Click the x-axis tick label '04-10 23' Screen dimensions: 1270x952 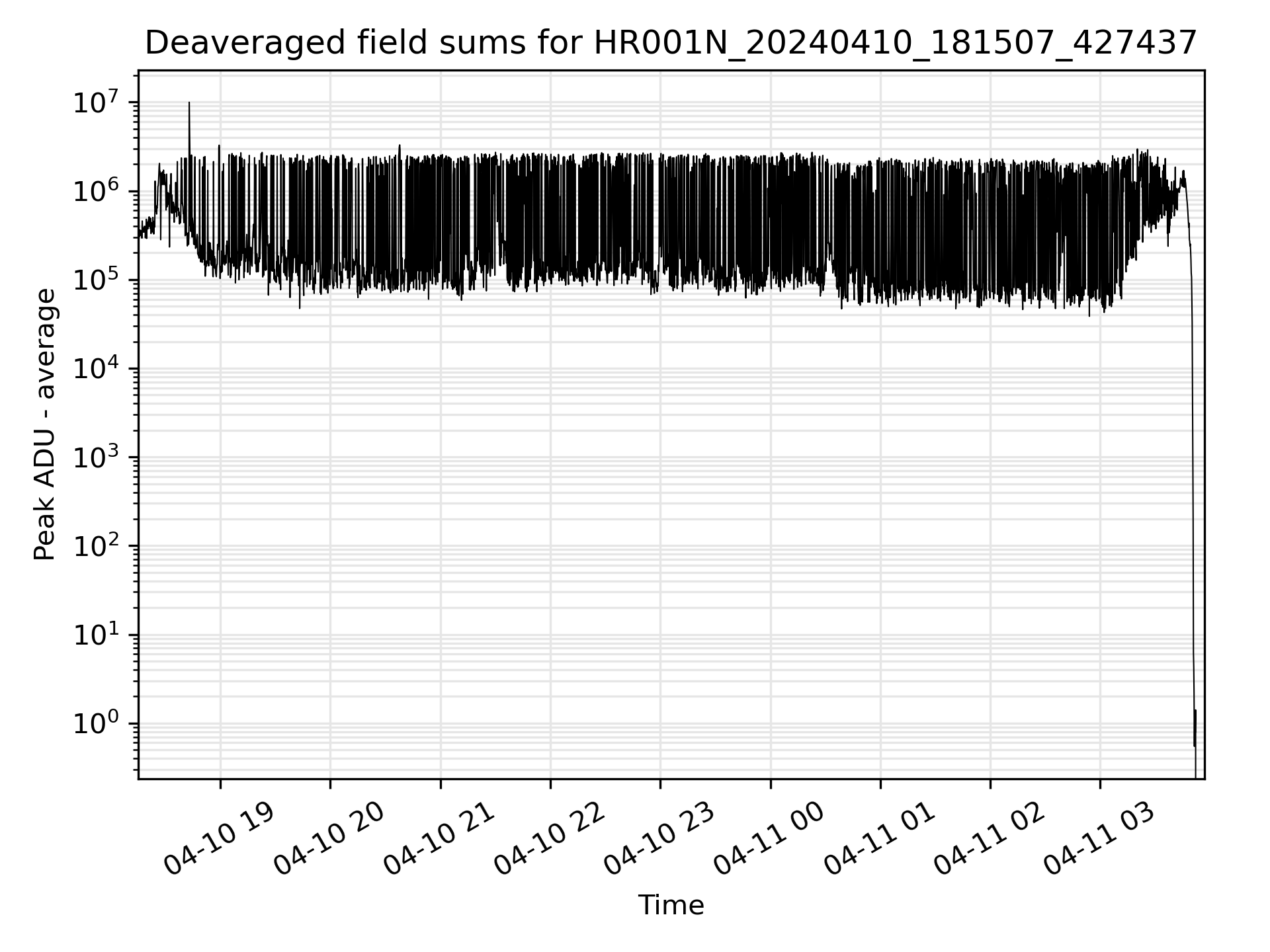(659, 838)
